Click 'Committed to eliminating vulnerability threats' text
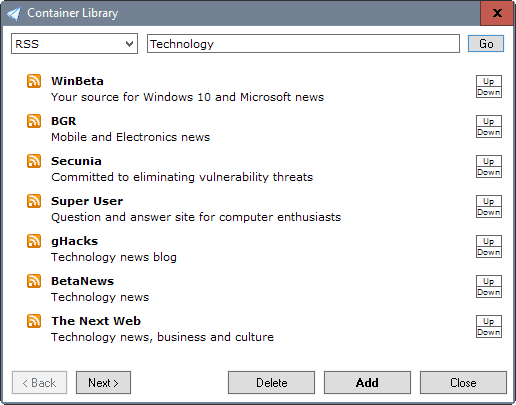Image resolution: width=516 pixels, height=405 pixels. click(182, 177)
